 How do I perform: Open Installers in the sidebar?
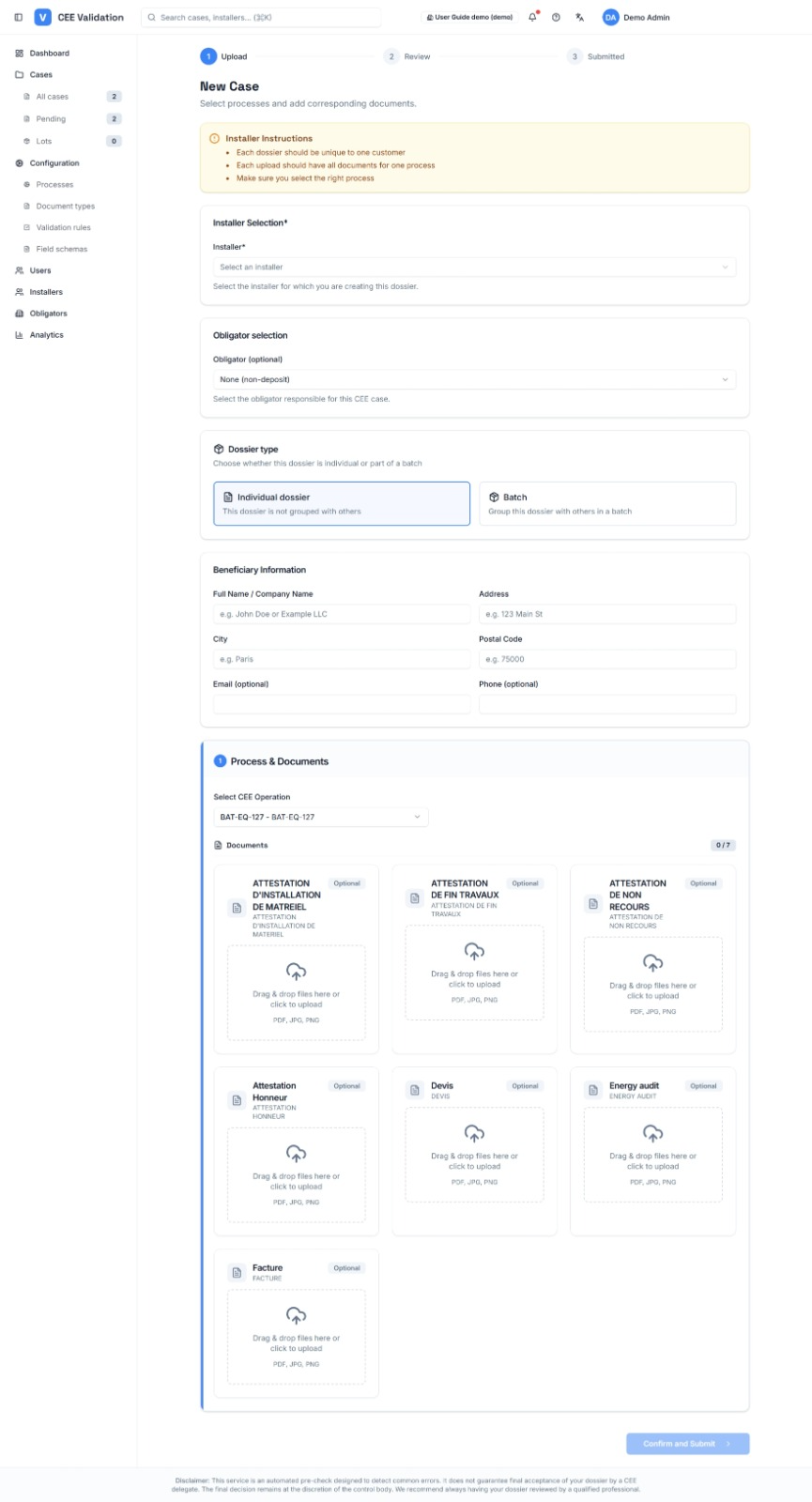46,292
